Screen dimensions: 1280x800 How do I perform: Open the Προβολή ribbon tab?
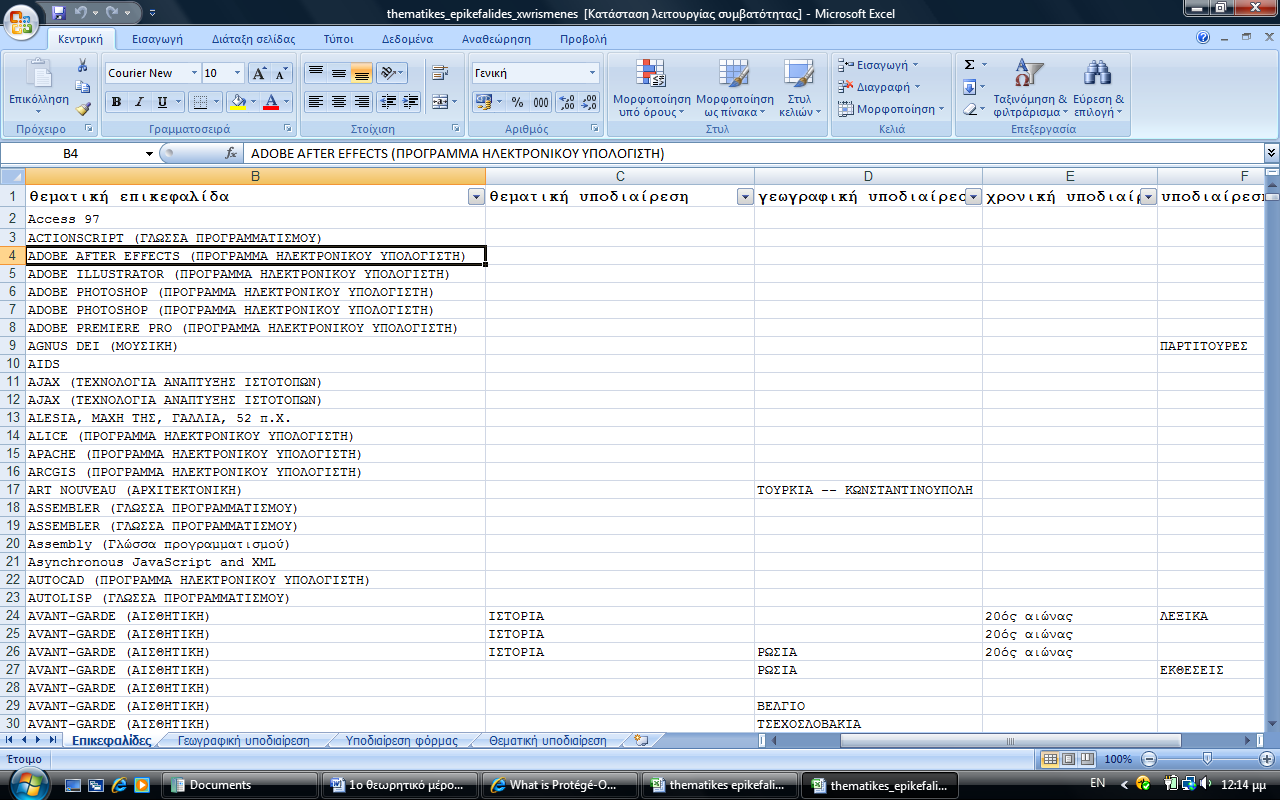(x=583, y=39)
